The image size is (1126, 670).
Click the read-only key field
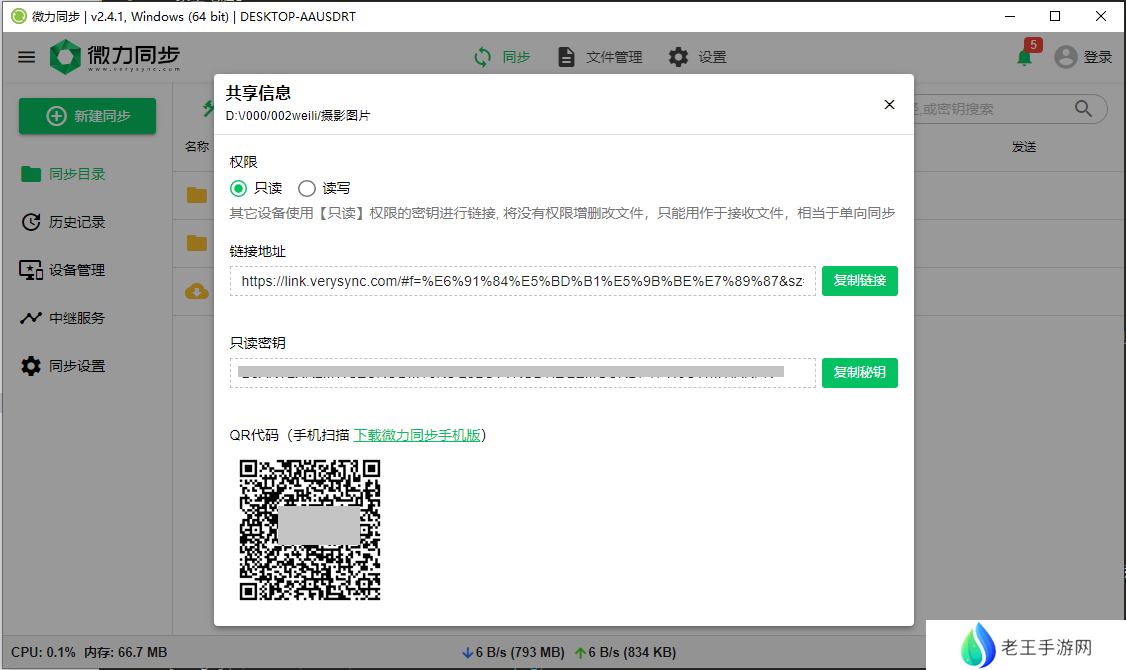(522, 373)
